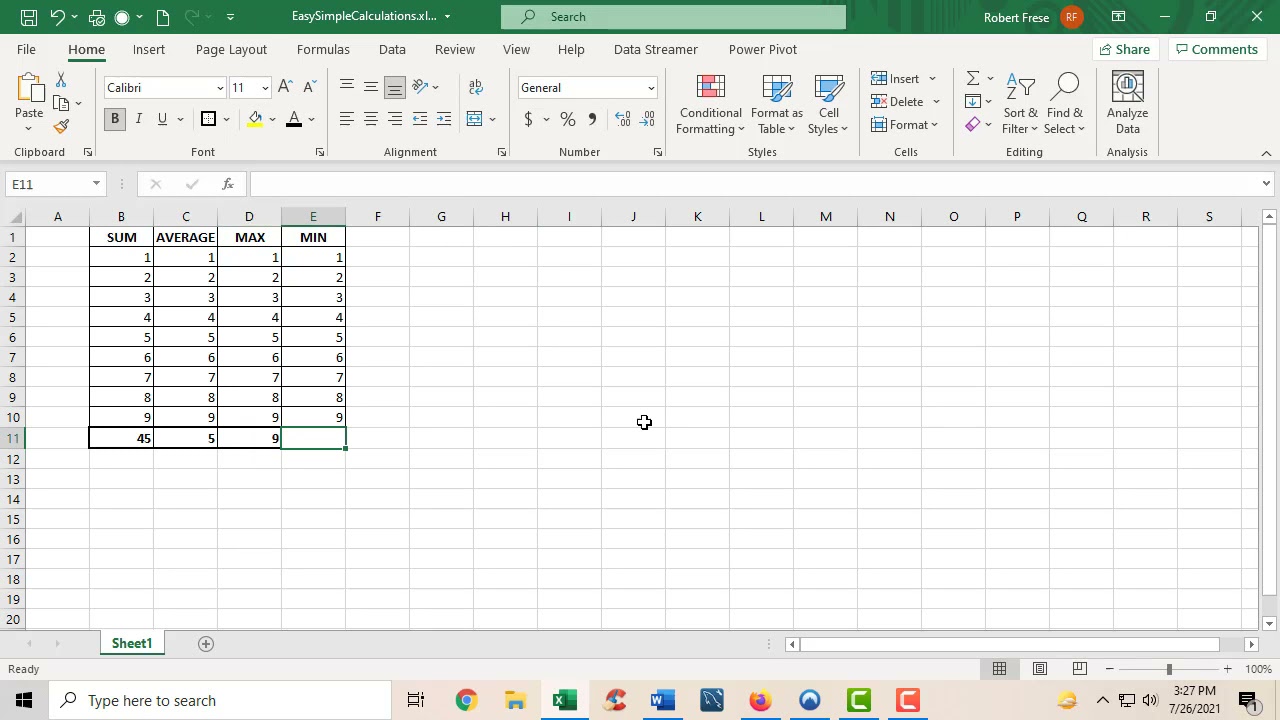Screen dimensions: 1280x720
Task: Click in the formula bar input field
Action: coord(755,184)
